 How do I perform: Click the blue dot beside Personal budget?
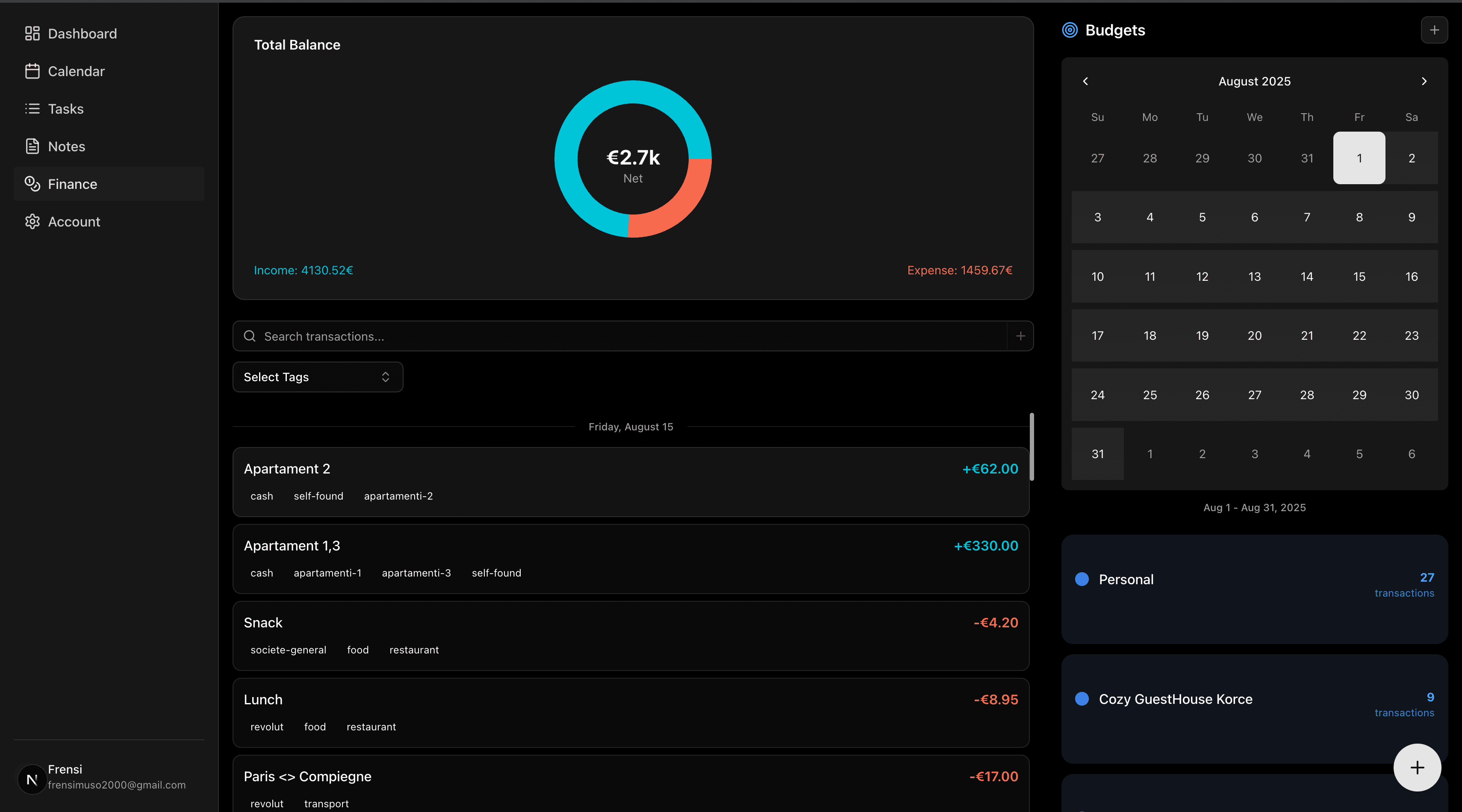click(1083, 580)
